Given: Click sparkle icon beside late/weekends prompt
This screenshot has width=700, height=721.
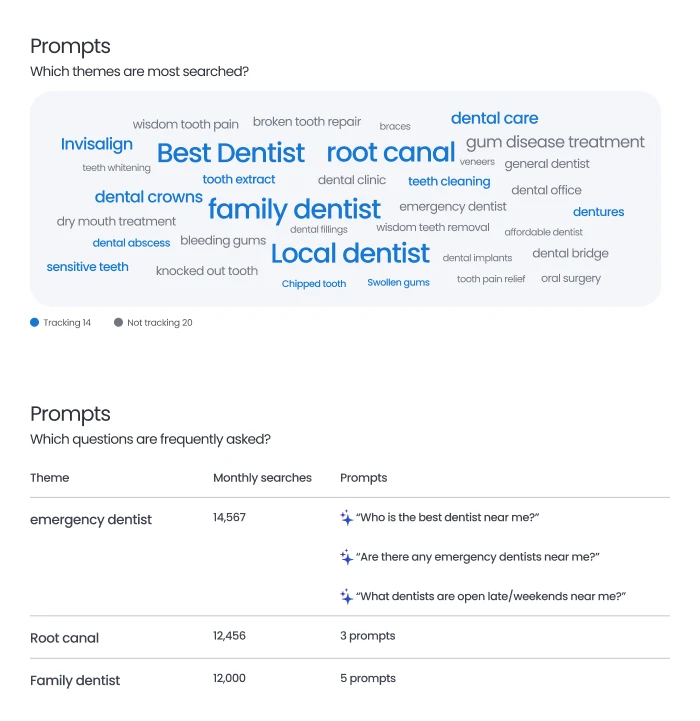Looking at the screenshot, I should [347, 596].
